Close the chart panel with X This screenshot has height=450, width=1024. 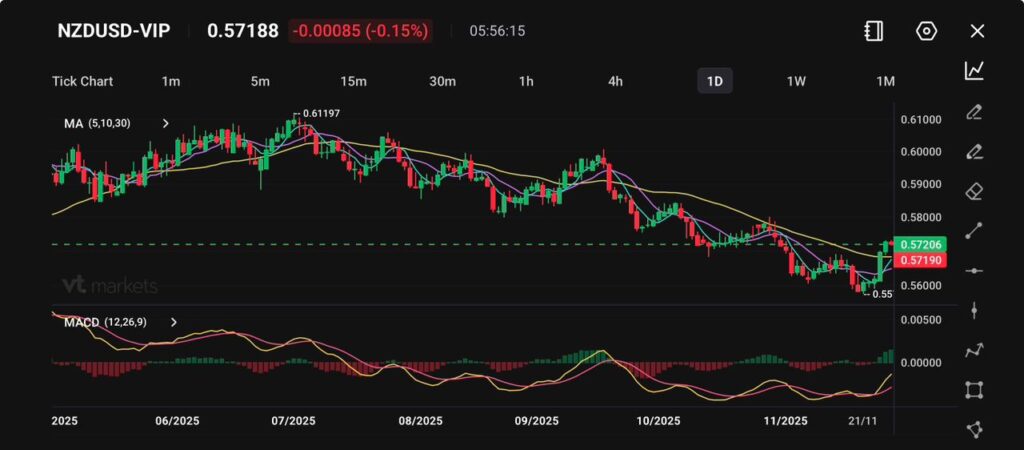977,31
